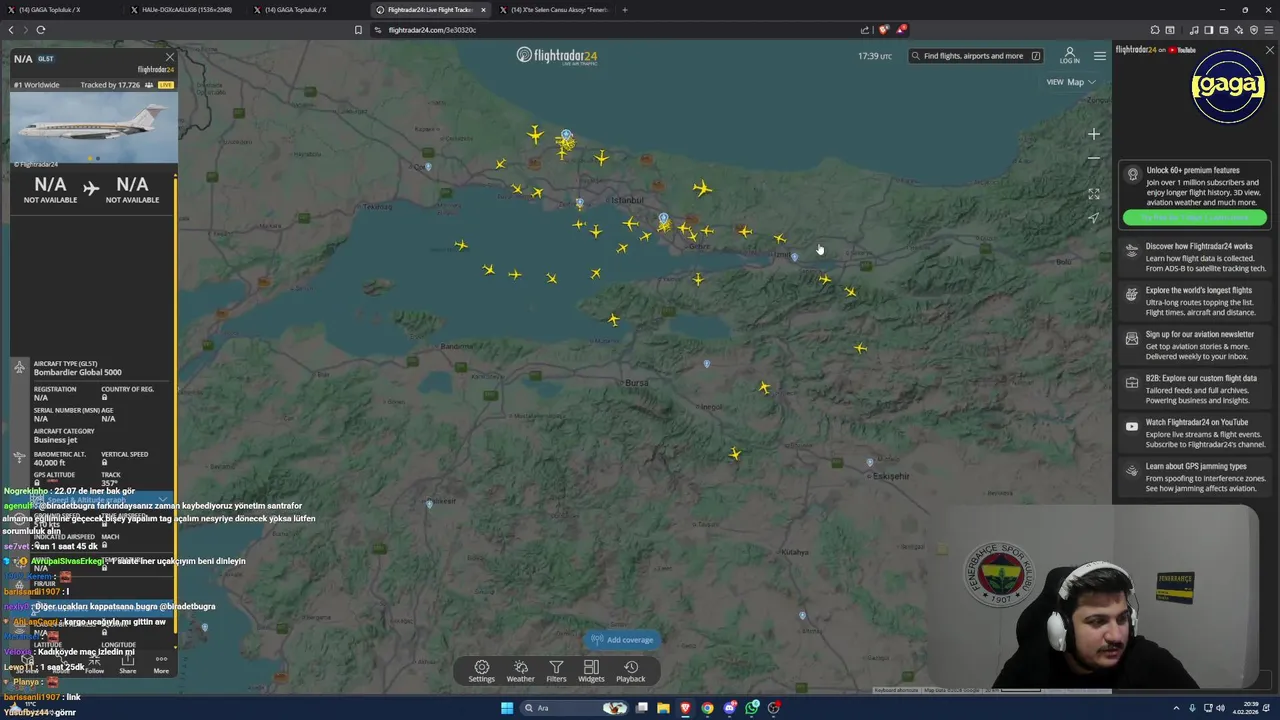Close the aircraft details panel

coord(169,57)
